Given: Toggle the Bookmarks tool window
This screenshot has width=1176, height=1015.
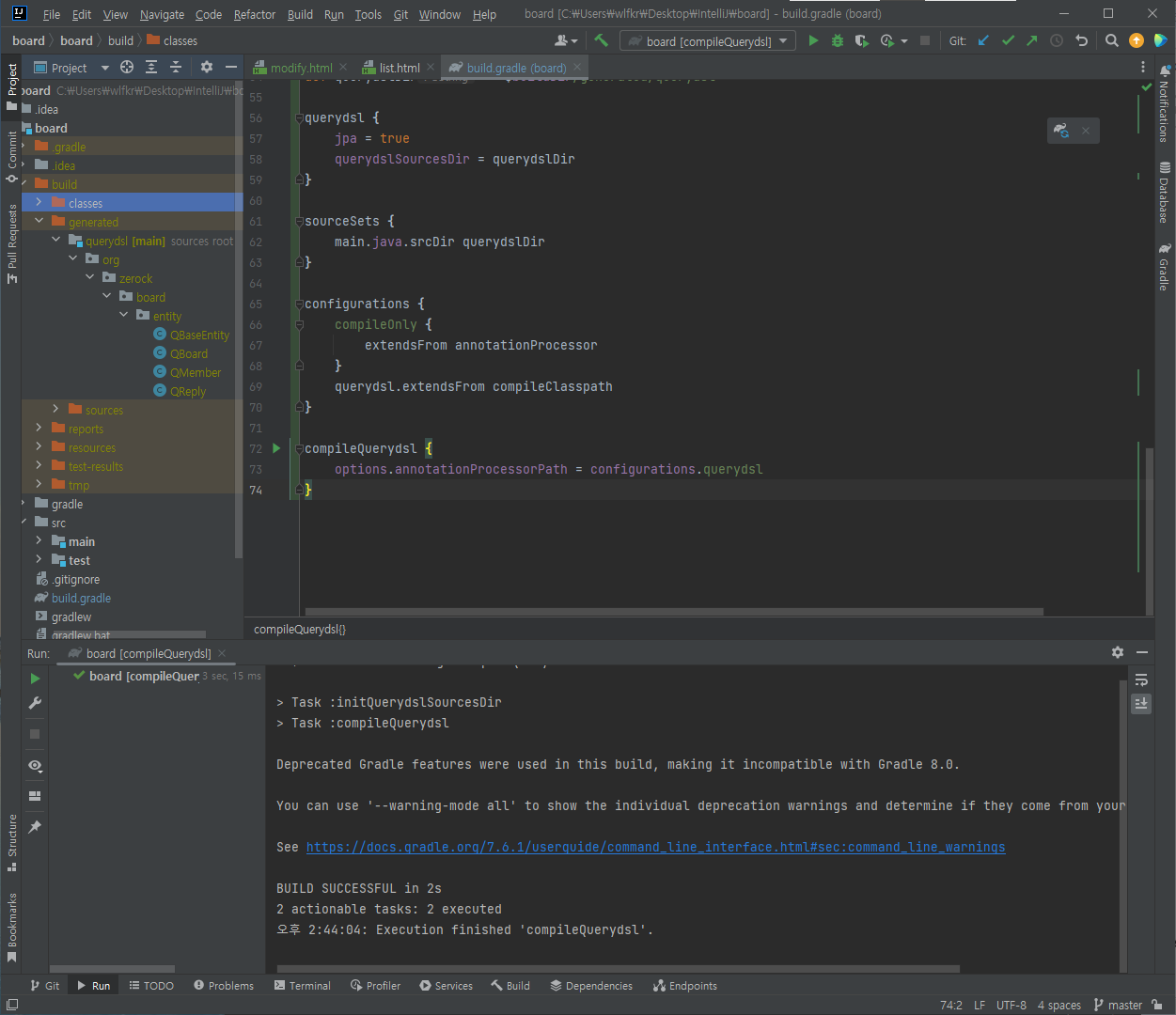Looking at the screenshot, I should coord(12,928).
